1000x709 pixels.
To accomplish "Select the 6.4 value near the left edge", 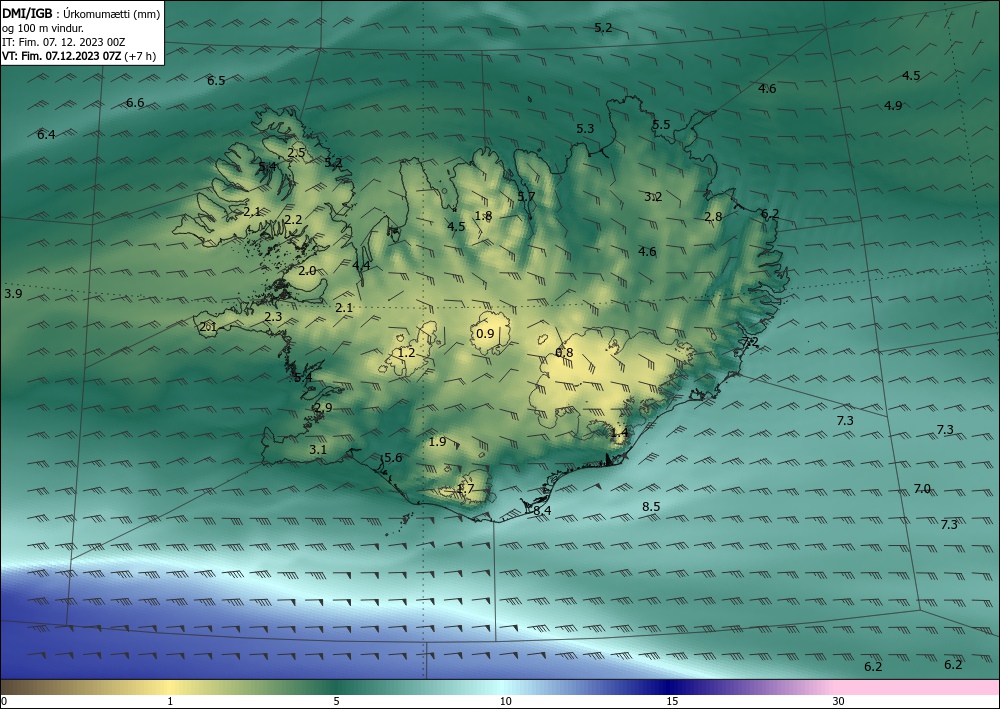I will [x=46, y=135].
